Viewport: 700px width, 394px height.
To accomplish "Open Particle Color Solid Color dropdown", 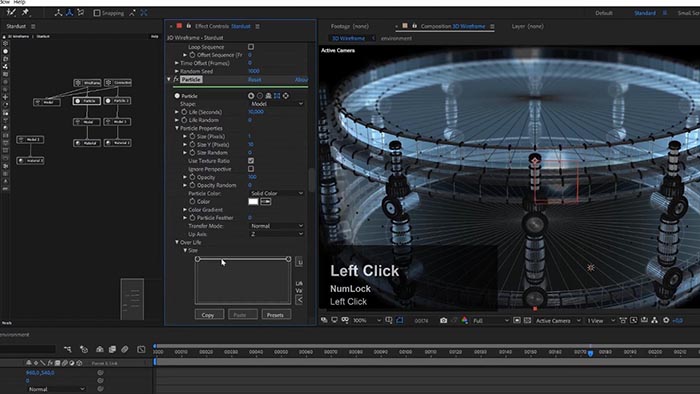I will click(276, 193).
